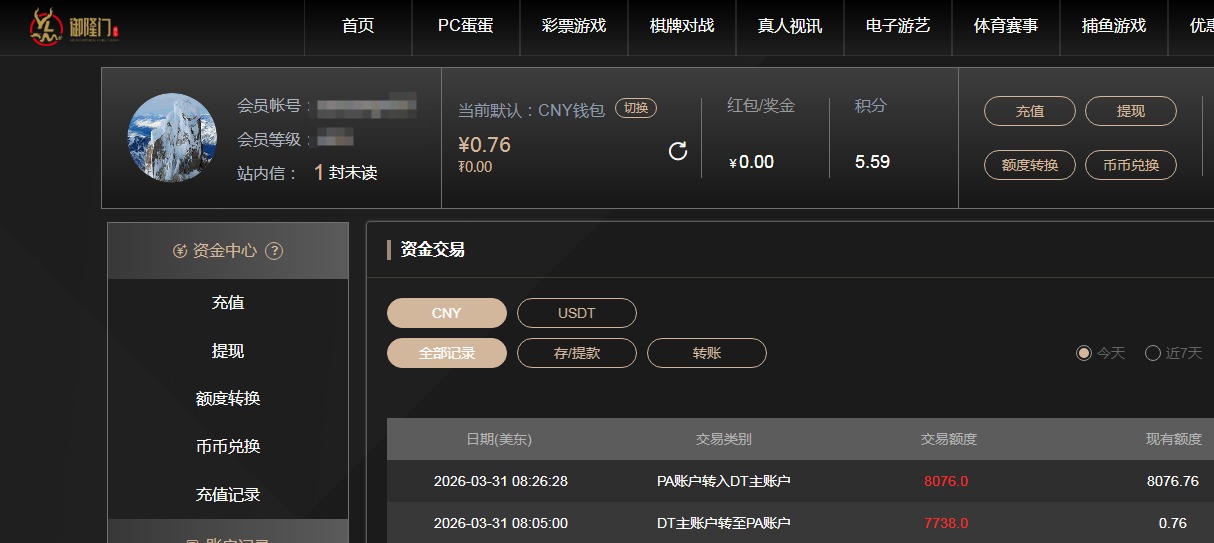Click the site logo at top left

[x=74, y=27]
